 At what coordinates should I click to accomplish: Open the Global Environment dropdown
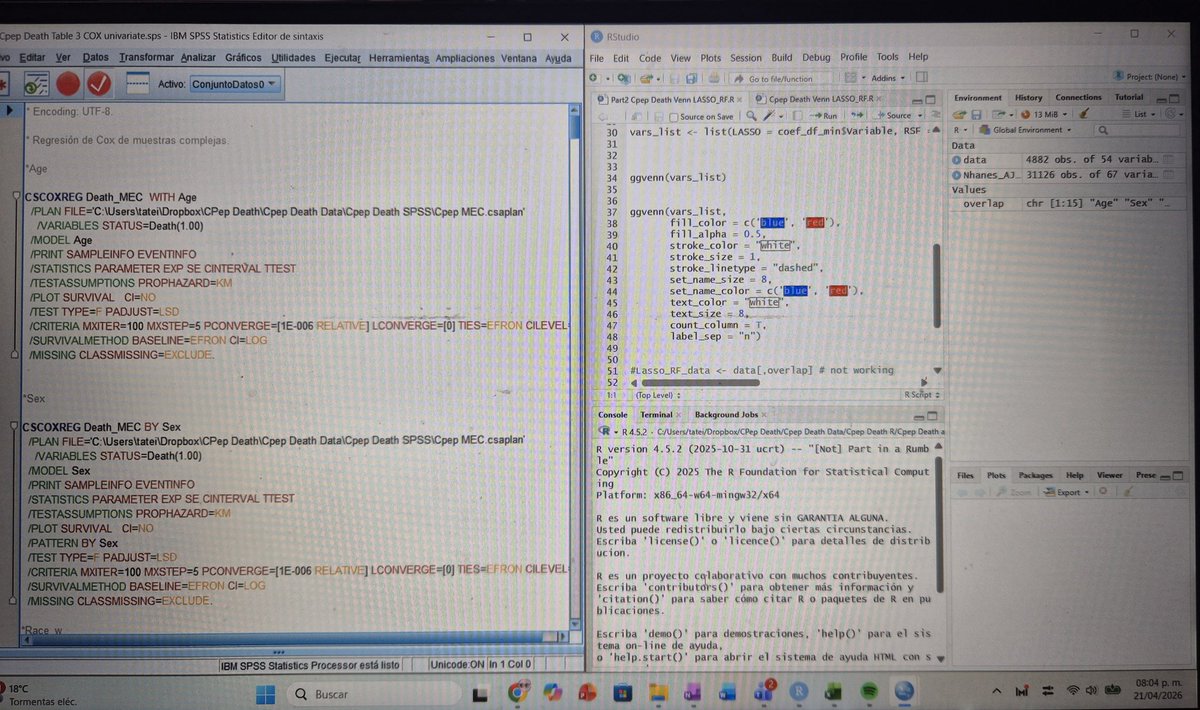coord(1027,130)
